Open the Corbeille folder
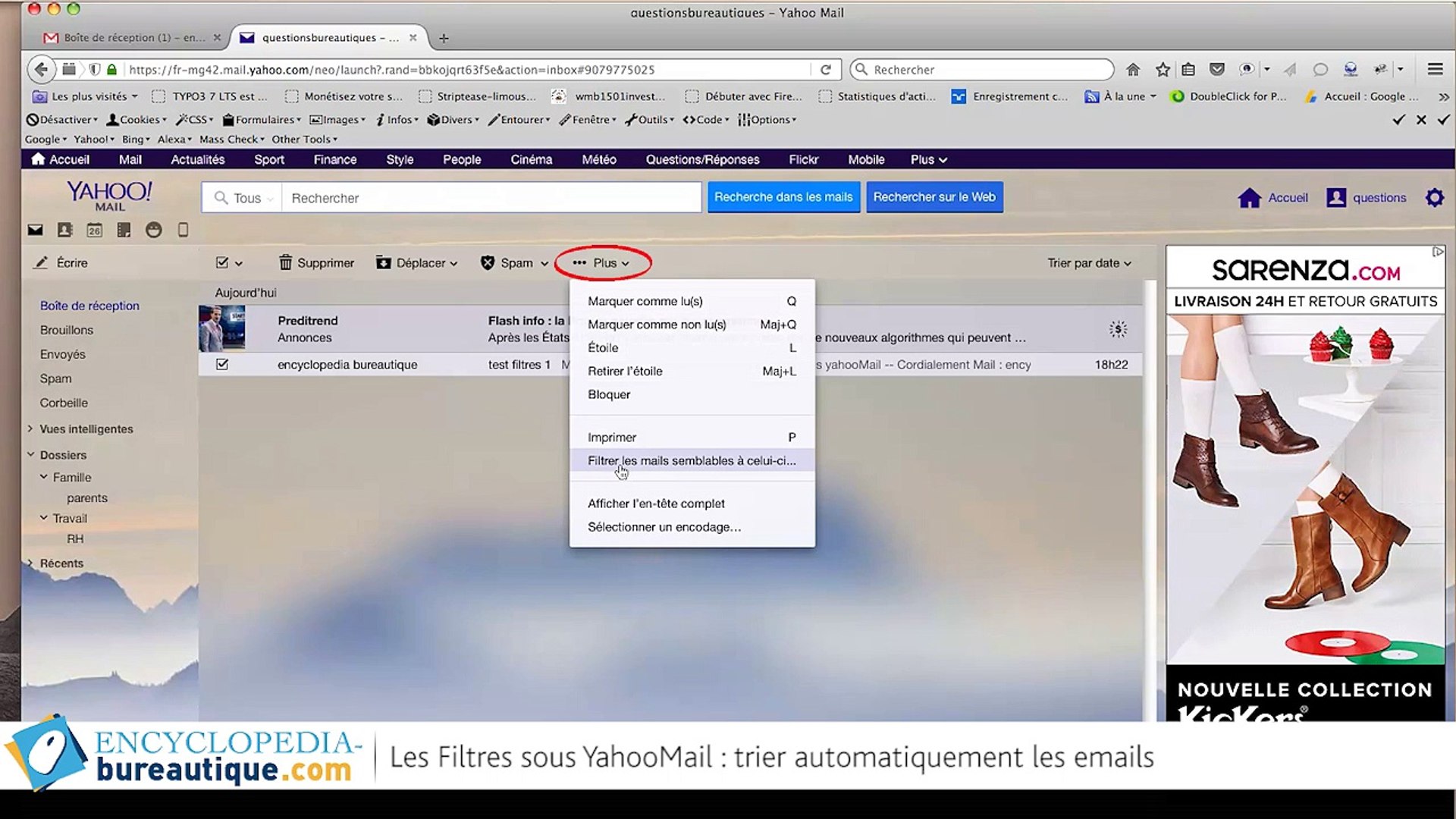Image resolution: width=1456 pixels, height=819 pixels. (x=64, y=403)
